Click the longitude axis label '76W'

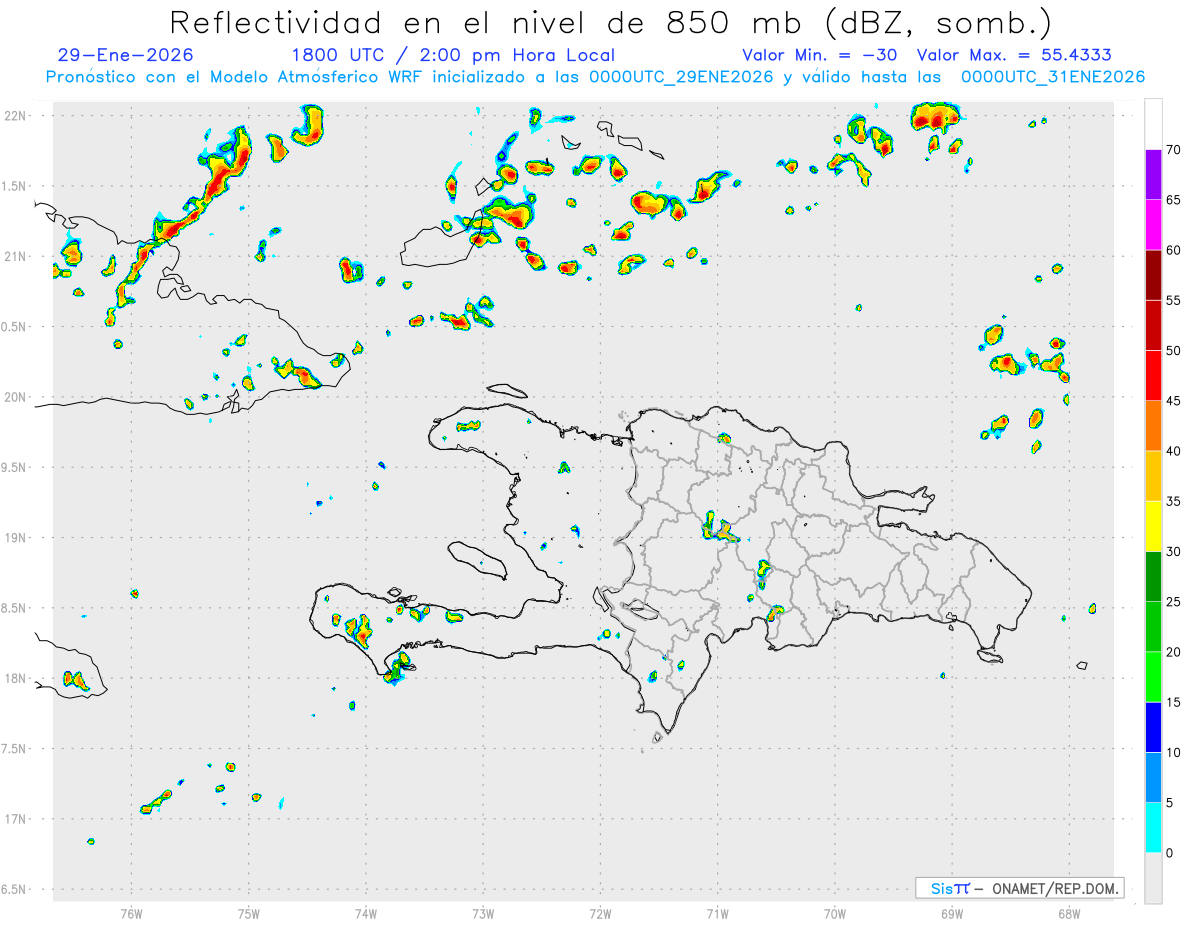pyautogui.click(x=131, y=912)
